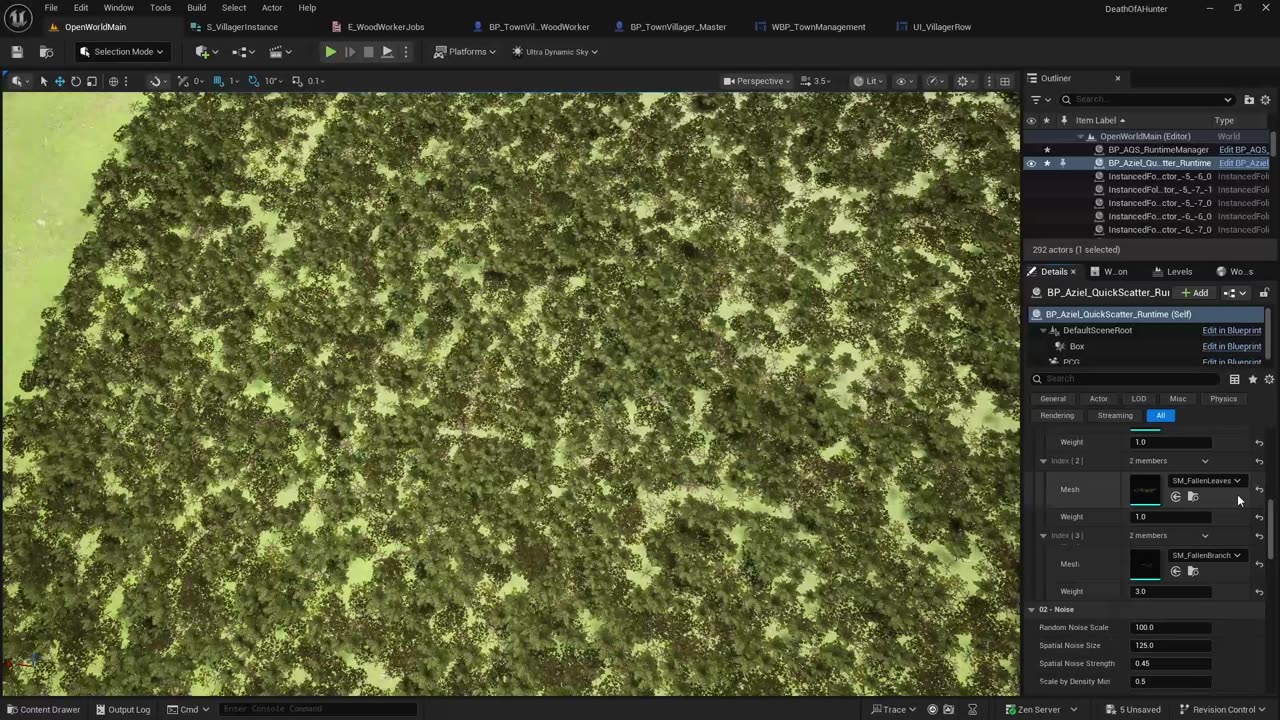Image resolution: width=1280 pixels, height=720 pixels.
Task: Click the SM_FallenBranch mesh thumbnail
Action: coord(1145,564)
